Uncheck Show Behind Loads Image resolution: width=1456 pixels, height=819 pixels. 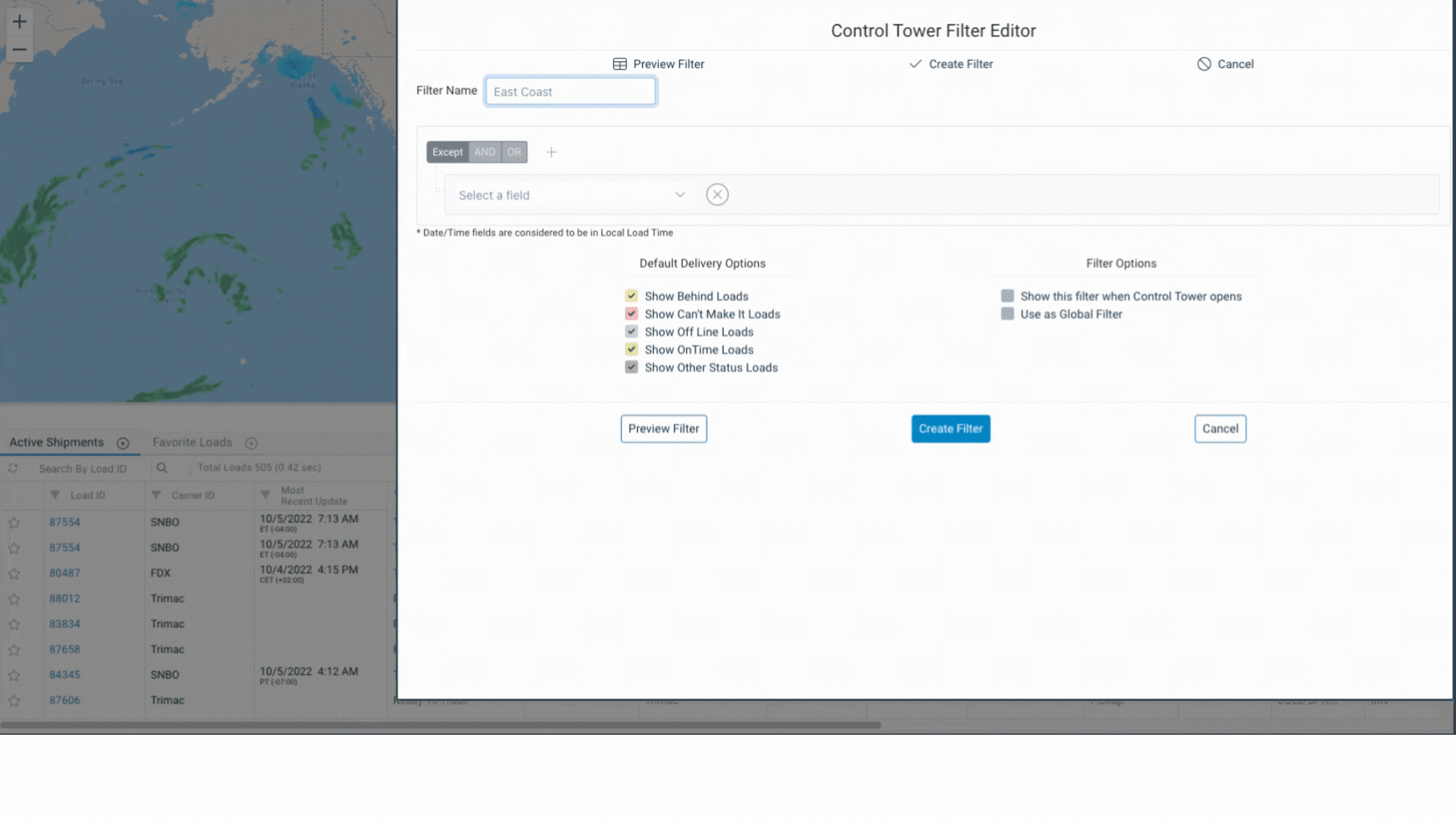click(631, 296)
